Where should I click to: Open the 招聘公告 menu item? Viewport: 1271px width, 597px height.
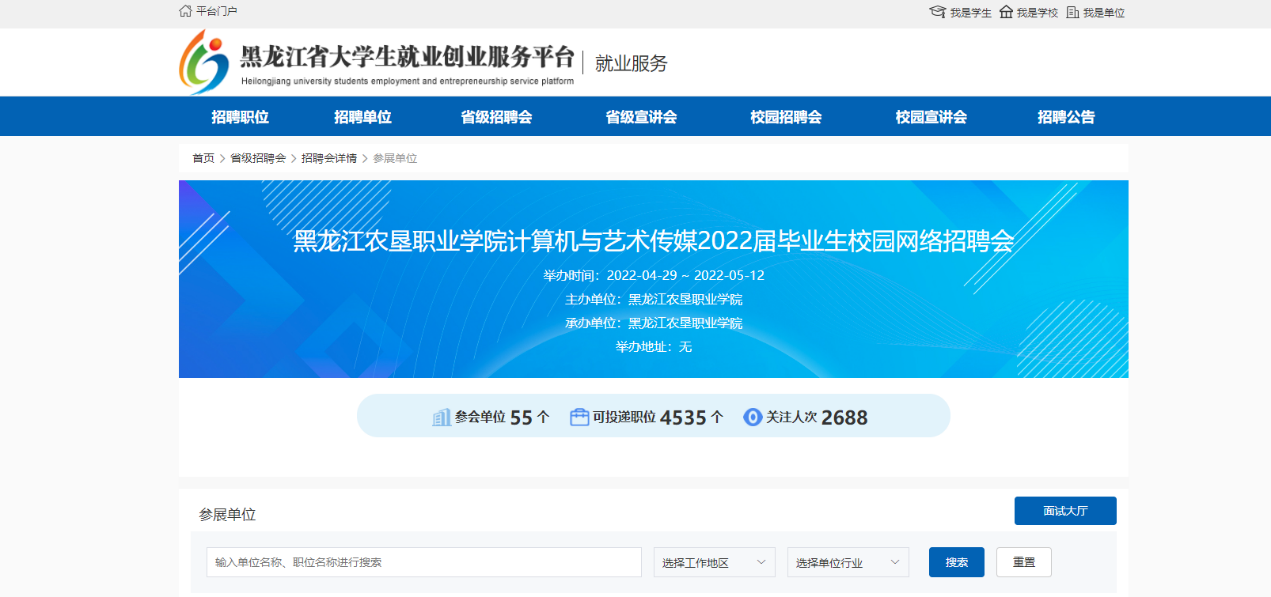1066,117
